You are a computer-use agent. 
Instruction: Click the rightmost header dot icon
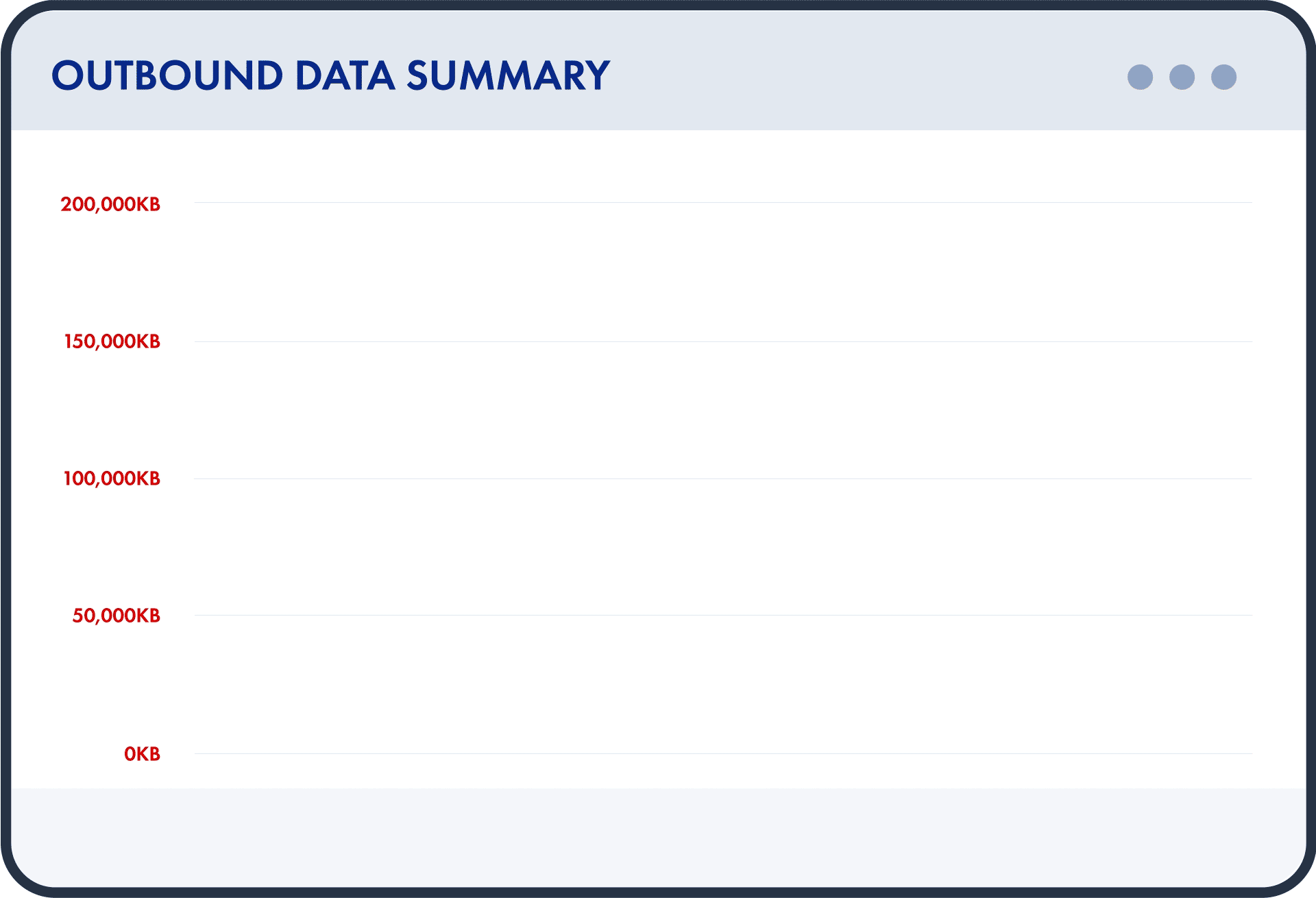click(x=1223, y=77)
